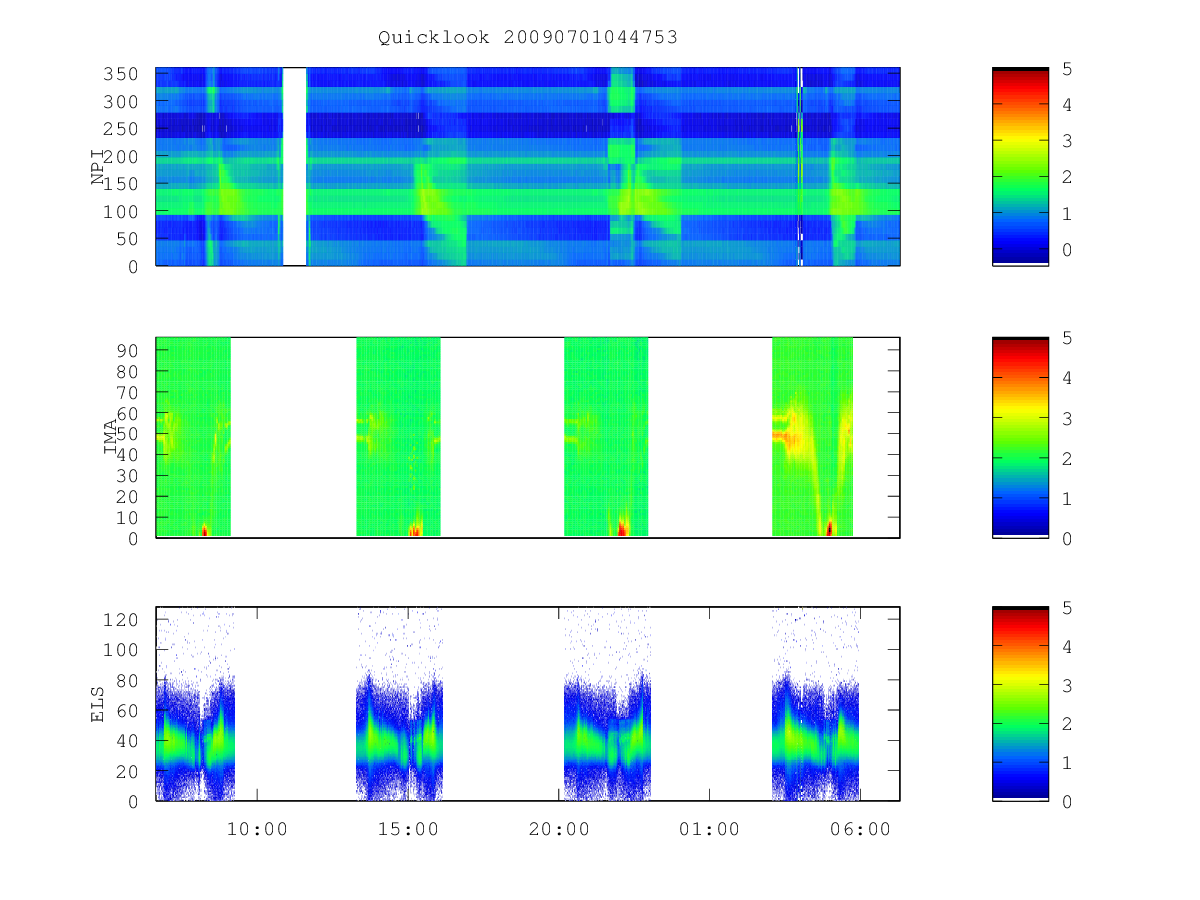Click the ELS panel color scale bar

tap(1020, 704)
